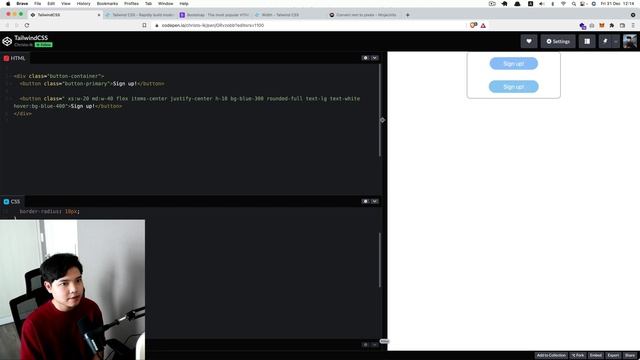
Task: Click the Embed button in footer
Action: pyautogui.click(x=596, y=356)
